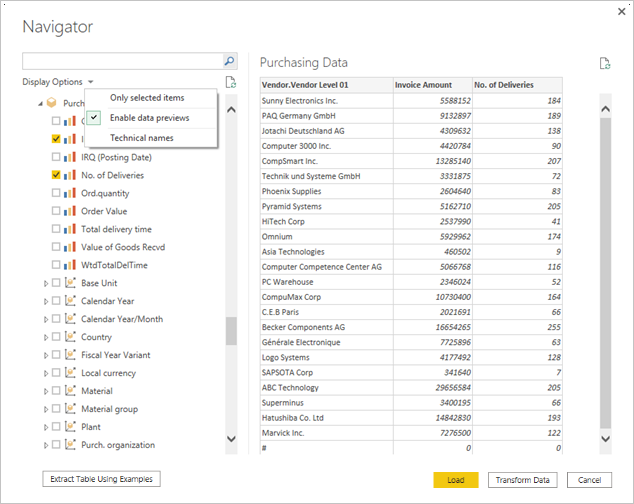
Task: Click bar chart icon for IRQ (Posting Date)
Action: click(x=70, y=157)
